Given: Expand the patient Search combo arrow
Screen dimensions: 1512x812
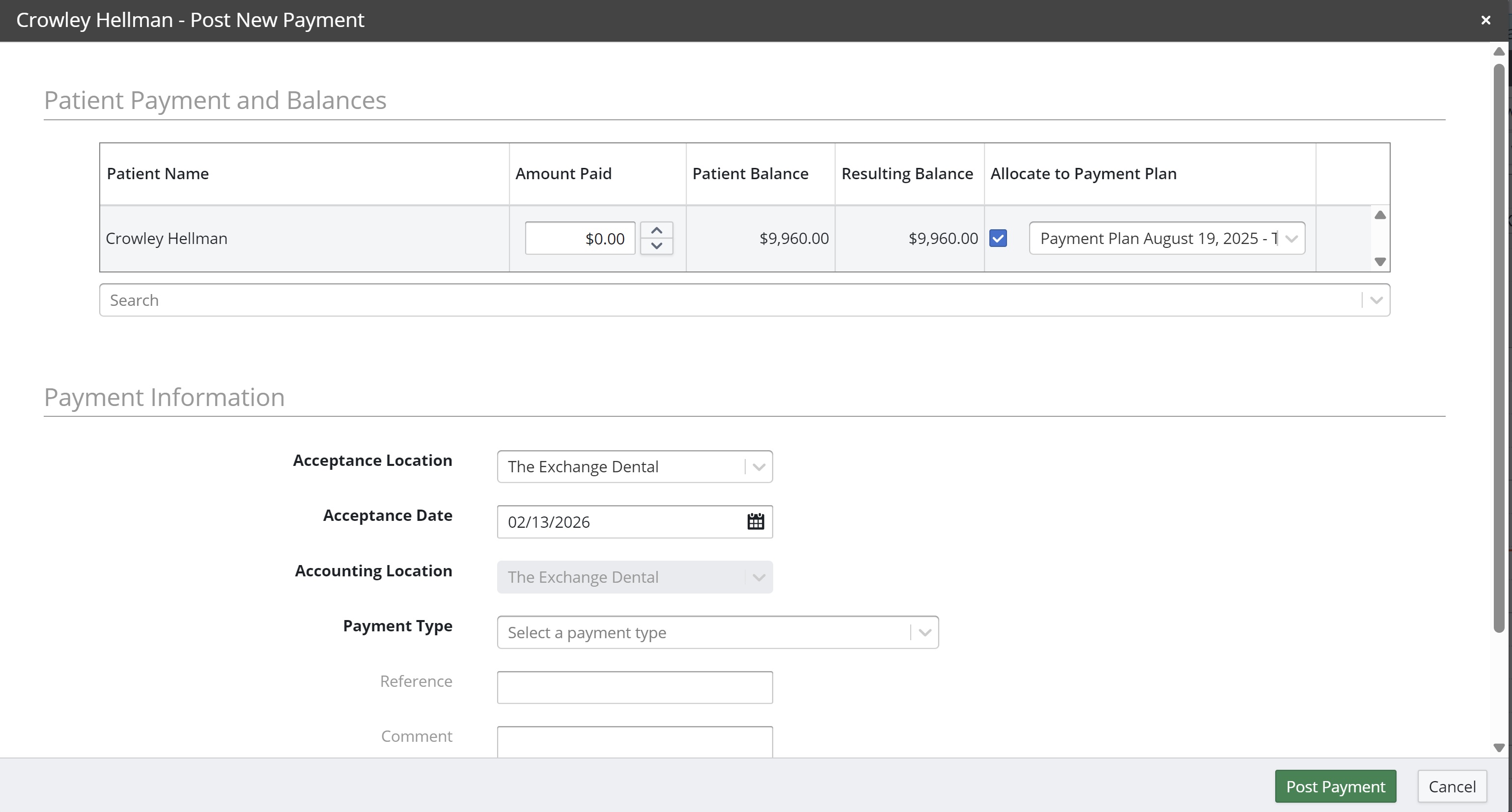Looking at the screenshot, I should [x=1376, y=300].
